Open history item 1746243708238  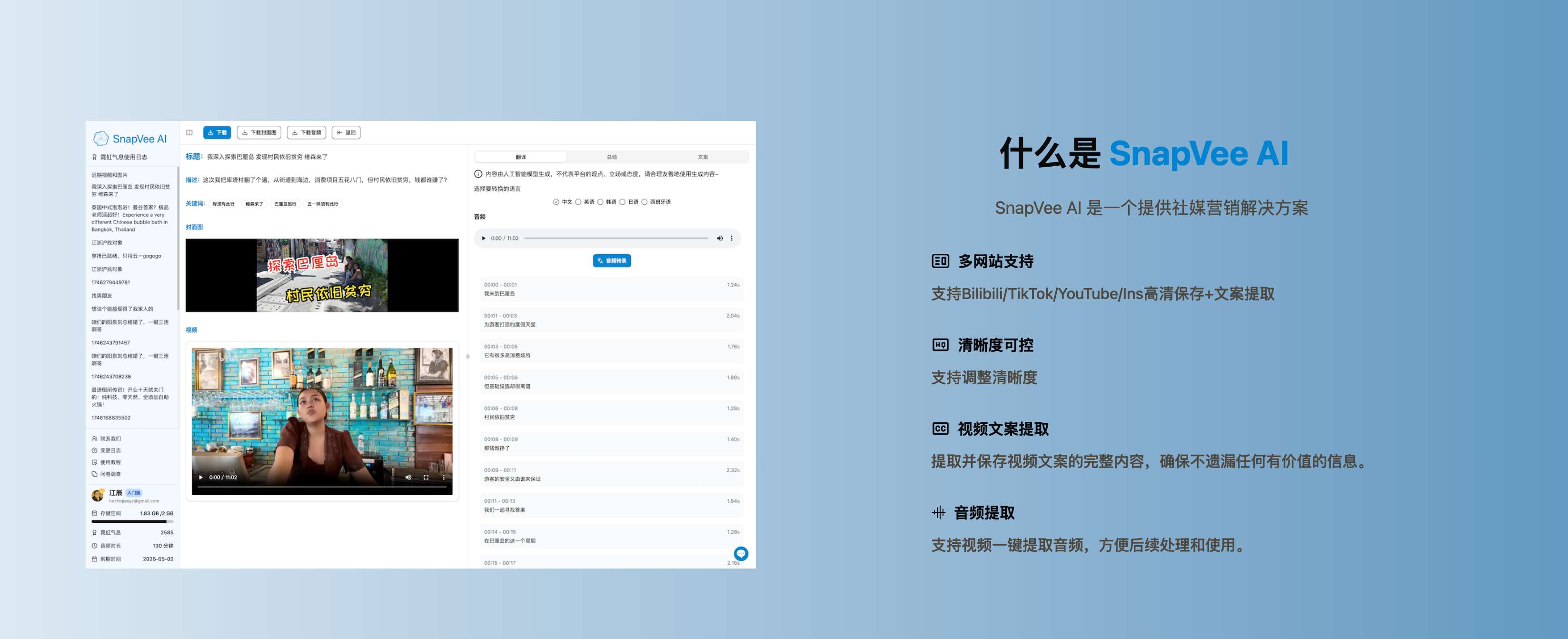click(111, 377)
